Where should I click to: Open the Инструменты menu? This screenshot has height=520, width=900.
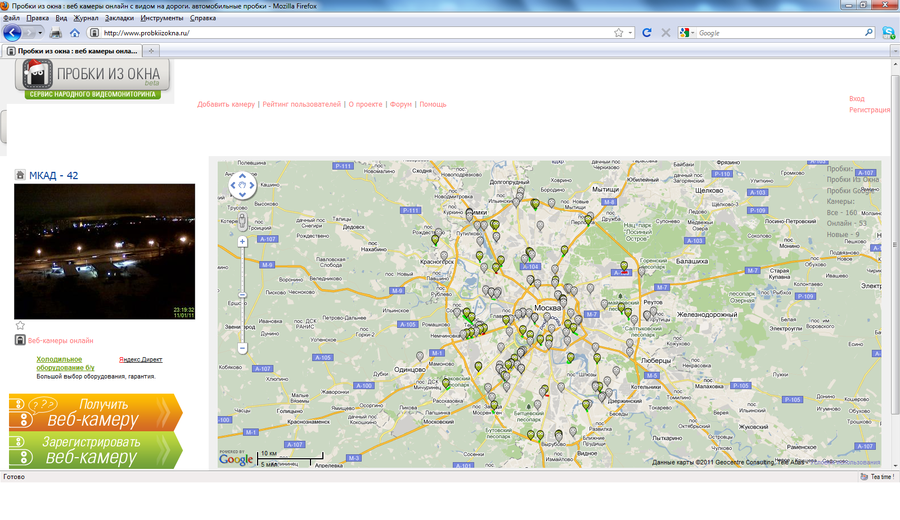161,18
